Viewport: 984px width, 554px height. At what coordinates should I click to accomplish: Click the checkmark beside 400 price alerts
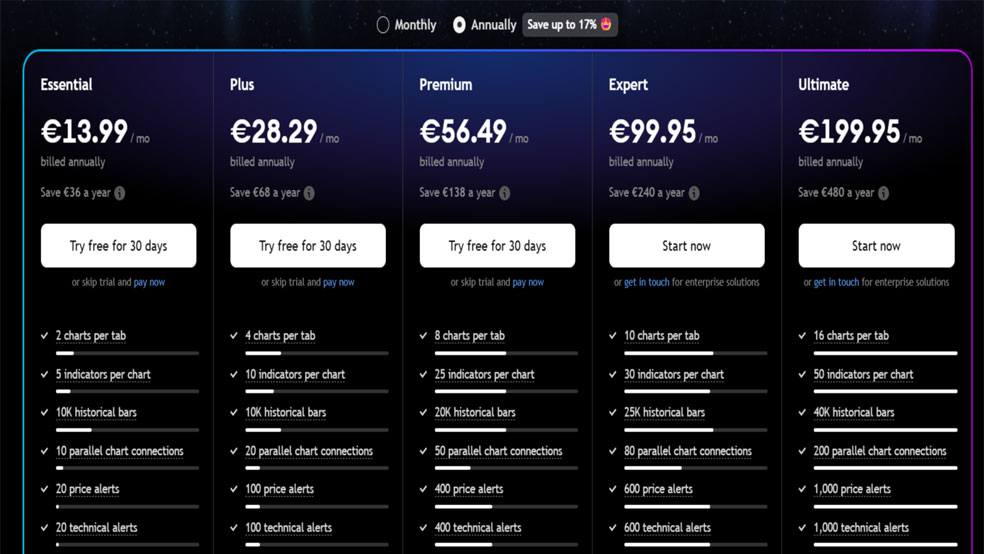[x=424, y=489]
